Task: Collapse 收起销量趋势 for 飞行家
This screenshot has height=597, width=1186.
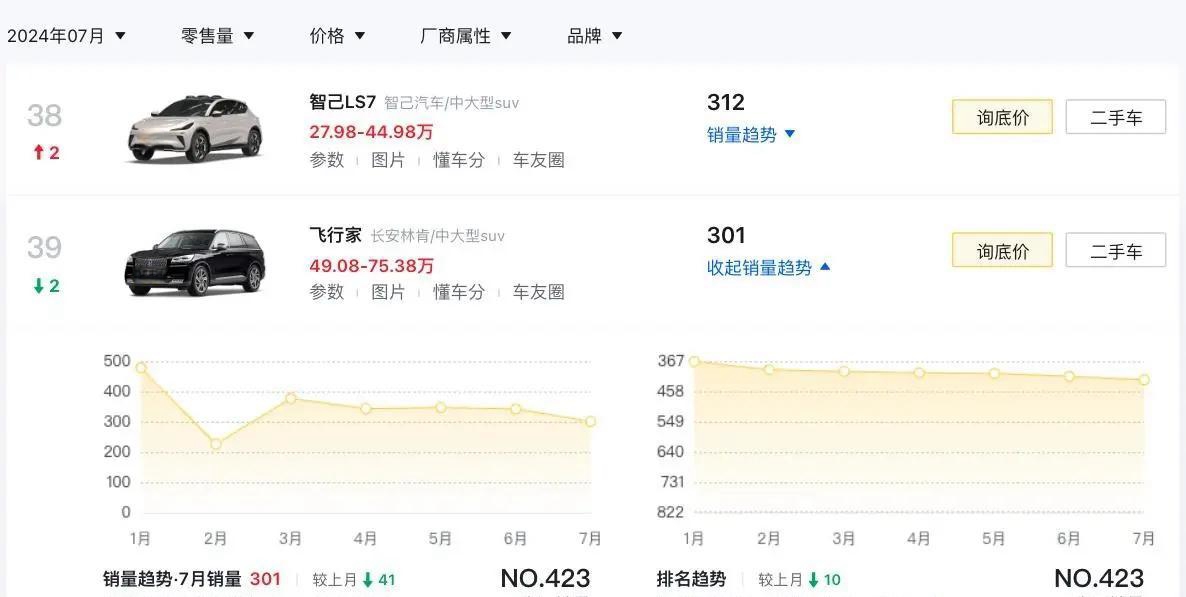Action: click(768, 268)
